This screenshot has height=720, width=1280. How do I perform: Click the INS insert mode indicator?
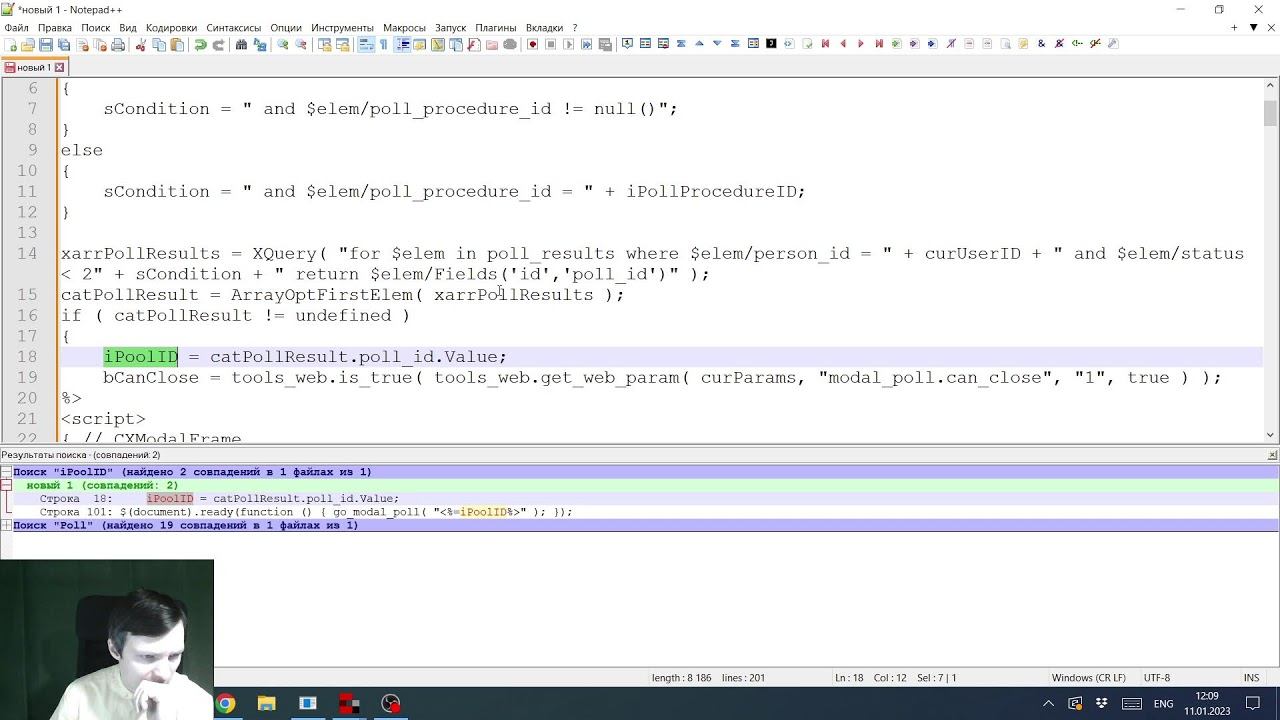click(1251, 678)
